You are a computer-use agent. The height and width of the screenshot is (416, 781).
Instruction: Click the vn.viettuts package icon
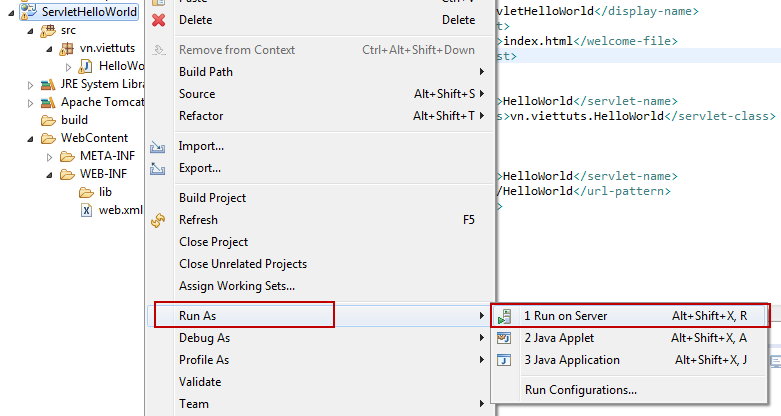coord(66,48)
